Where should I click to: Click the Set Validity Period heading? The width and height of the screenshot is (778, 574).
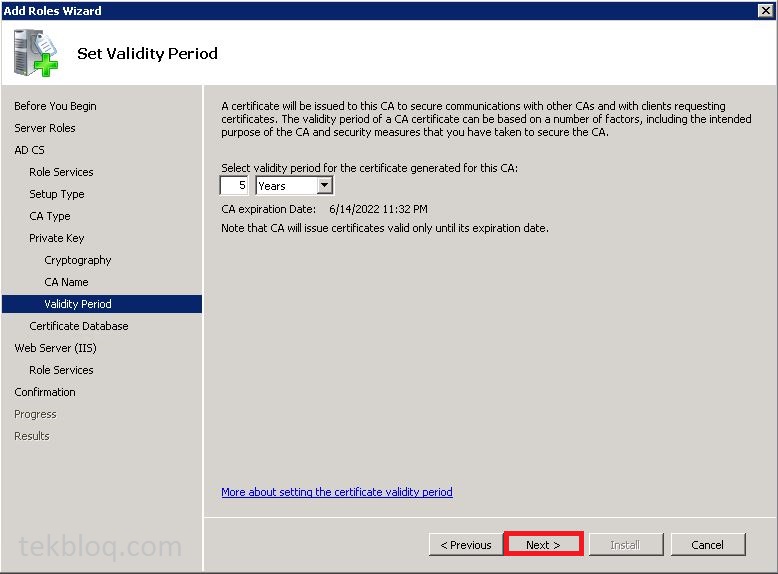tap(147, 54)
